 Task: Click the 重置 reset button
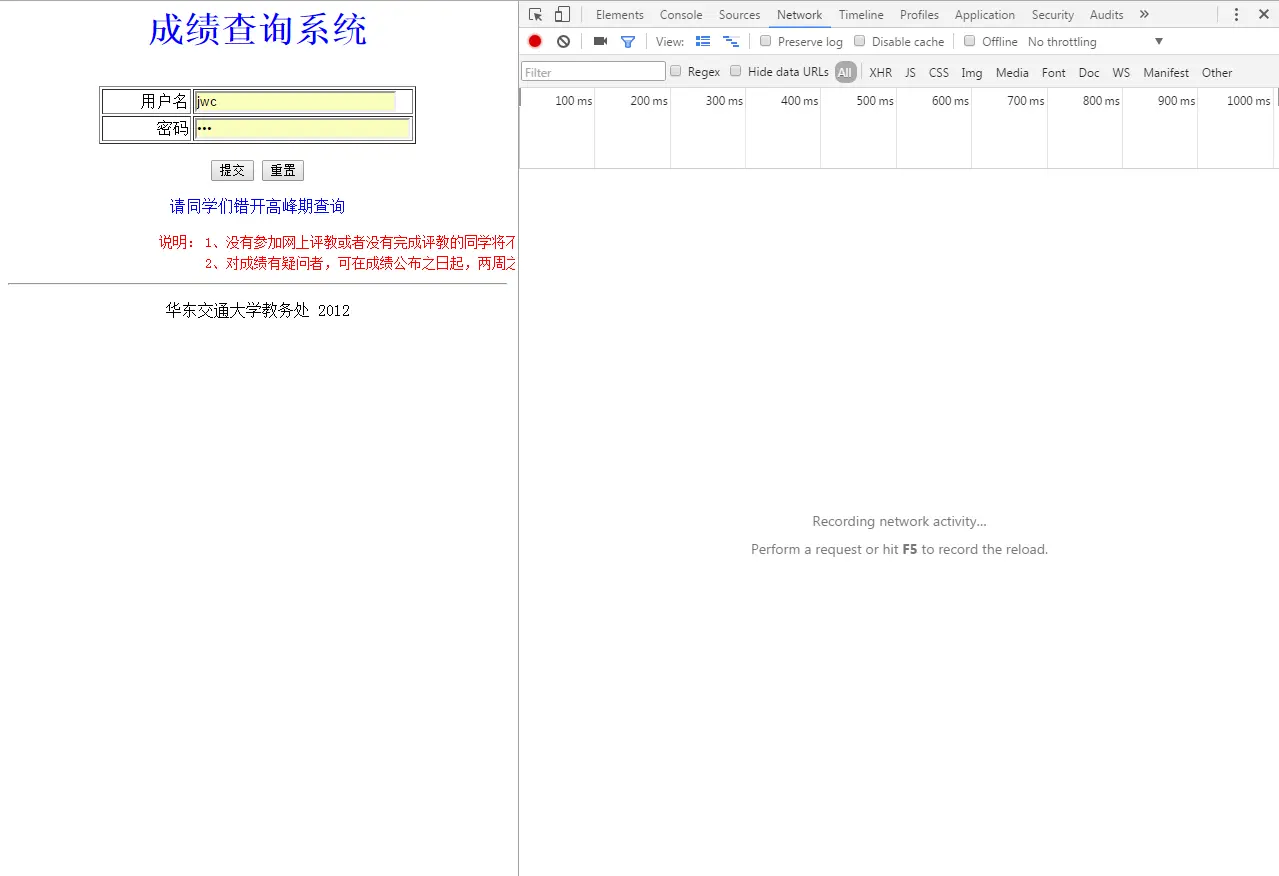tap(282, 170)
